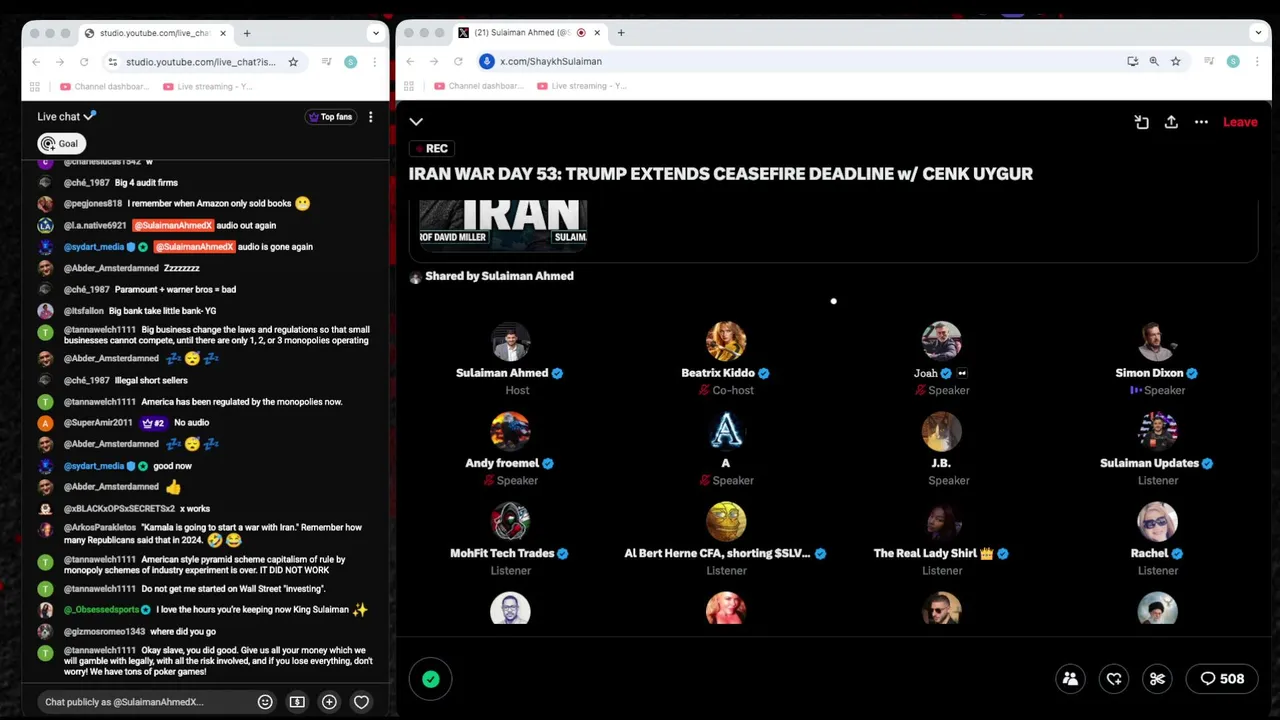Click the heart-plus reaction icon in Space

pyautogui.click(x=1114, y=679)
